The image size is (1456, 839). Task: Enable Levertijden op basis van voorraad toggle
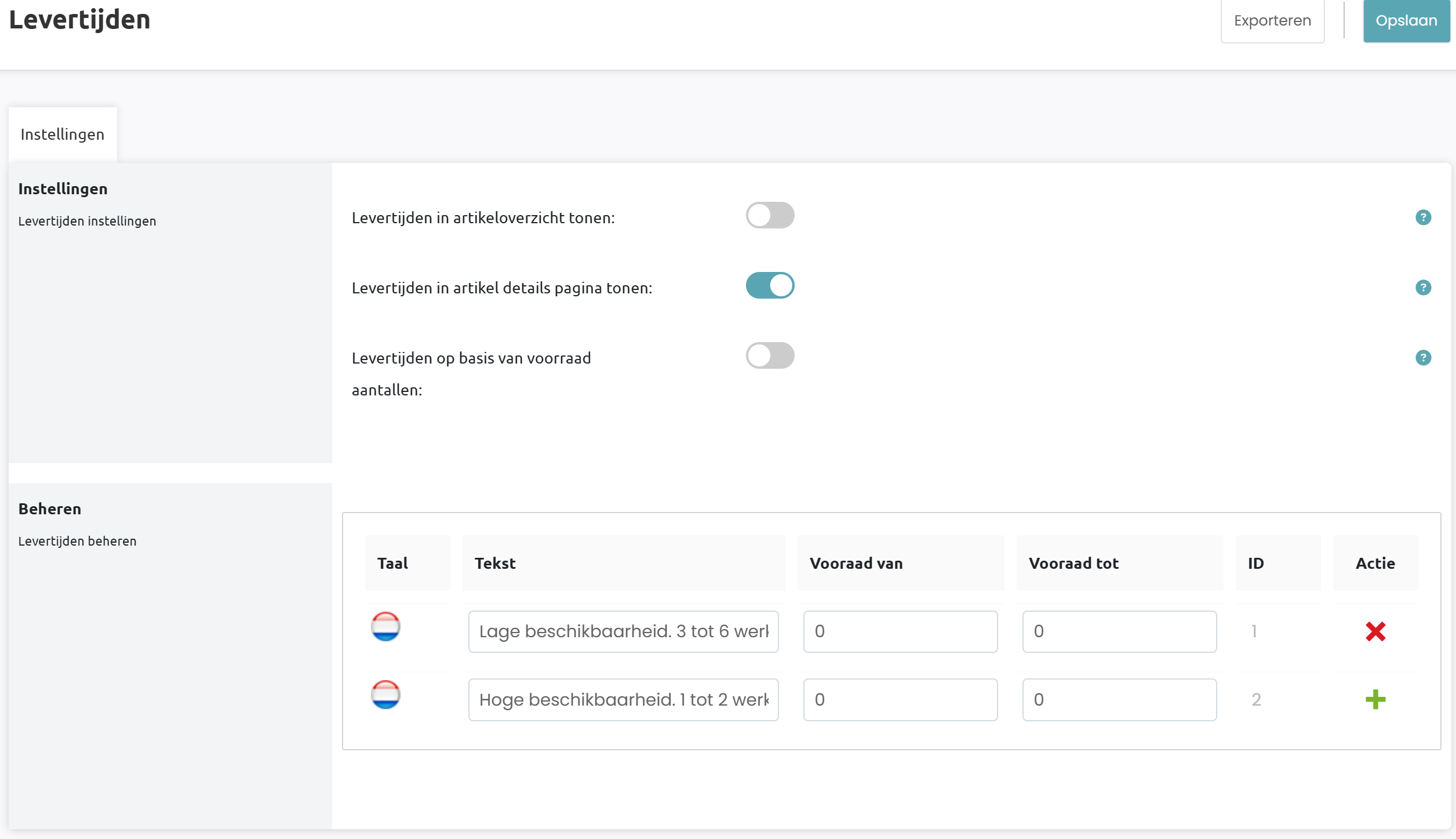point(770,356)
